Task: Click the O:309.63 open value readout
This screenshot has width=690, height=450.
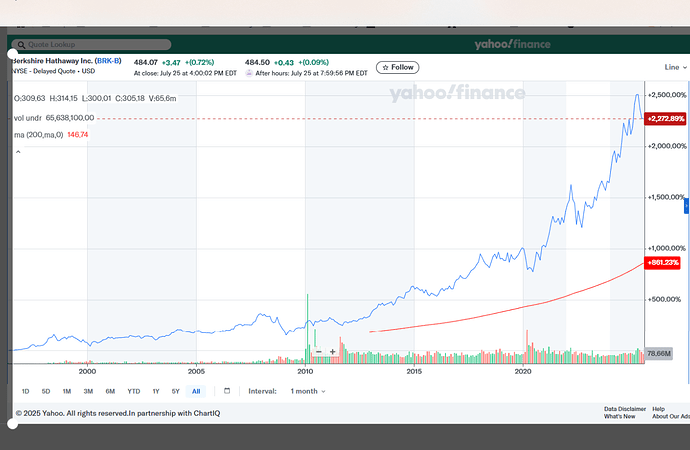Action: pos(29,99)
